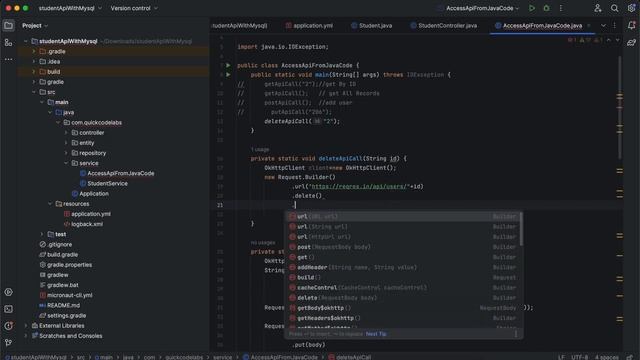Image resolution: width=640 pixels, height=360 pixels.
Task: Choose build() completion suggestion
Action: tap(403, 278)
